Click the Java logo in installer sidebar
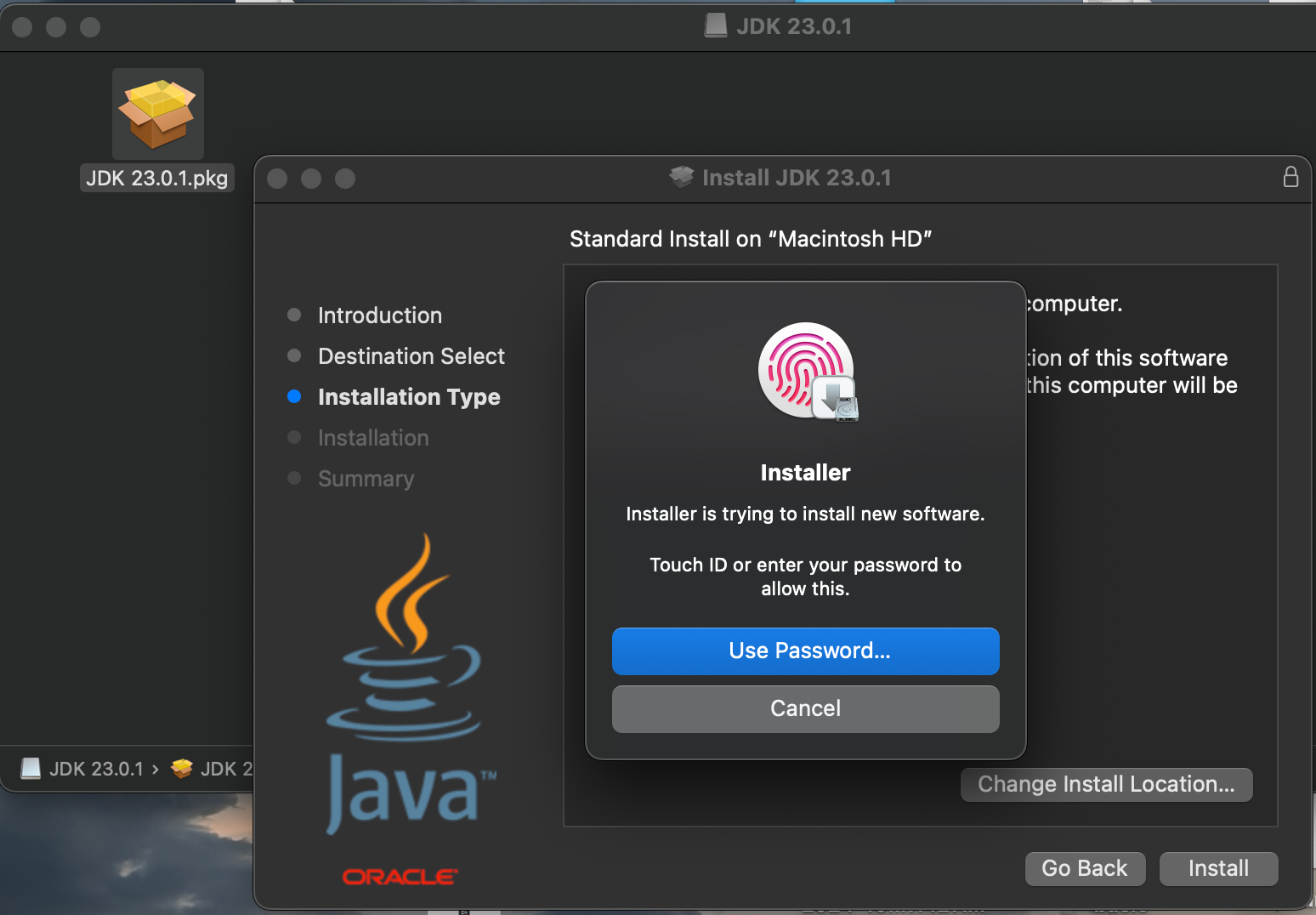Viewport: 1316px width, 915px height. [x=410, y=685]
